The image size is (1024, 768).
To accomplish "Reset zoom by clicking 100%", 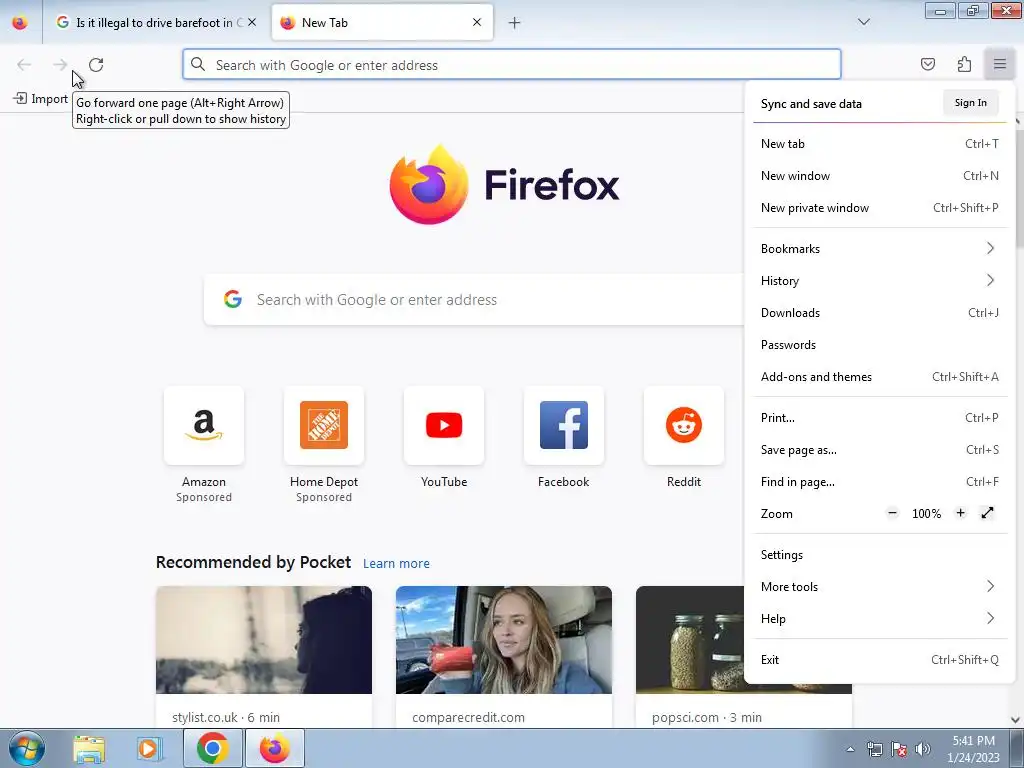I will pyautogui.click(x=926, y=514).
